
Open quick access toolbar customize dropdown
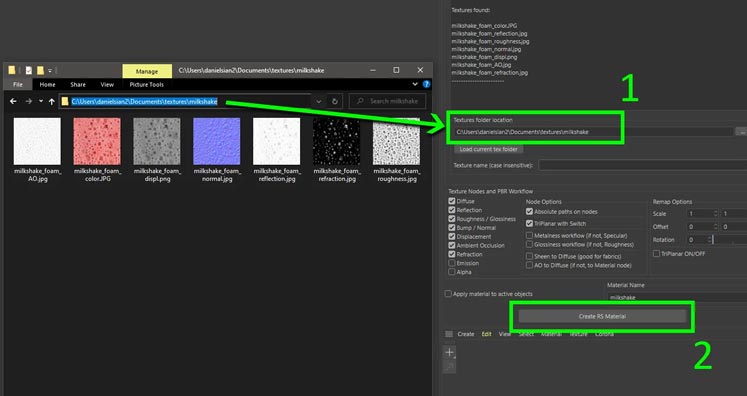(50, 71)
